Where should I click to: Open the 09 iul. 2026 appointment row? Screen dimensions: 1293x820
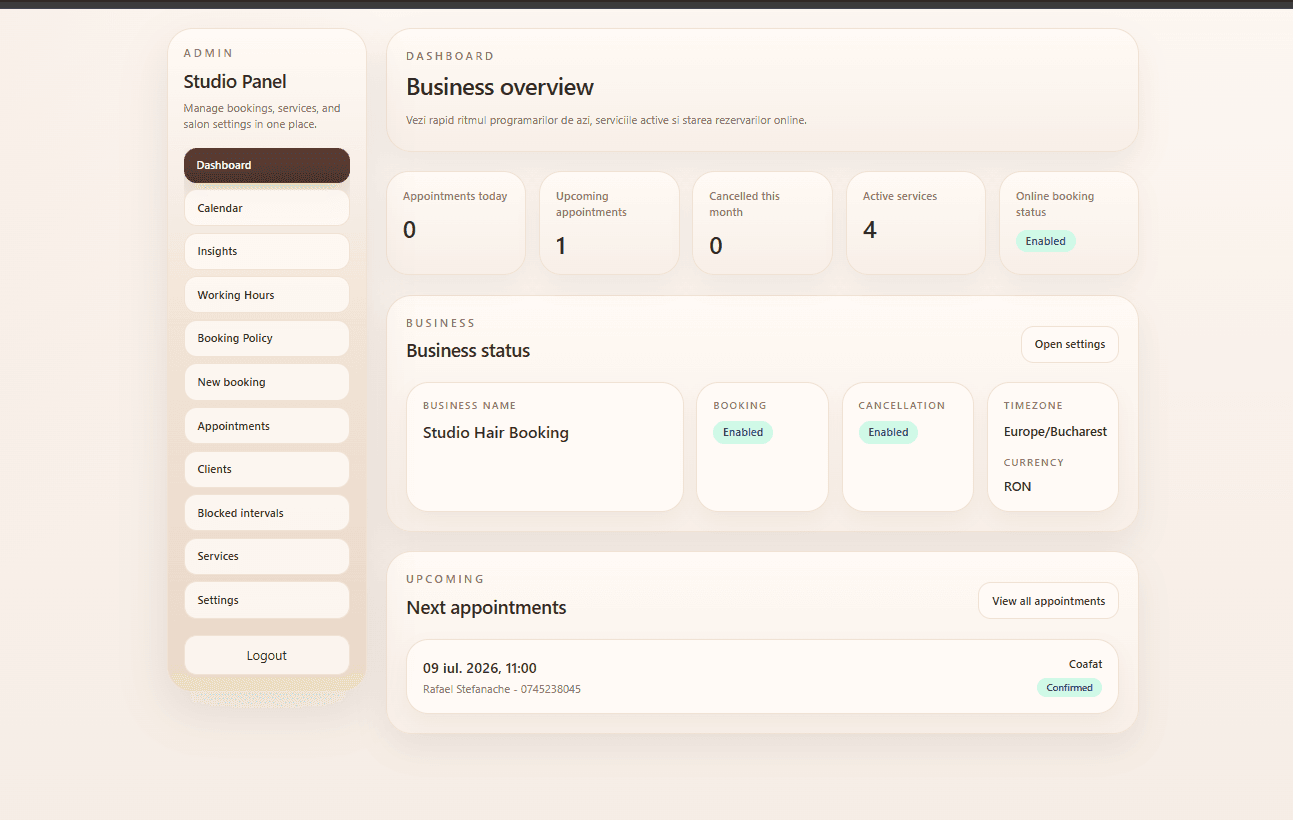tap(762, 677)
